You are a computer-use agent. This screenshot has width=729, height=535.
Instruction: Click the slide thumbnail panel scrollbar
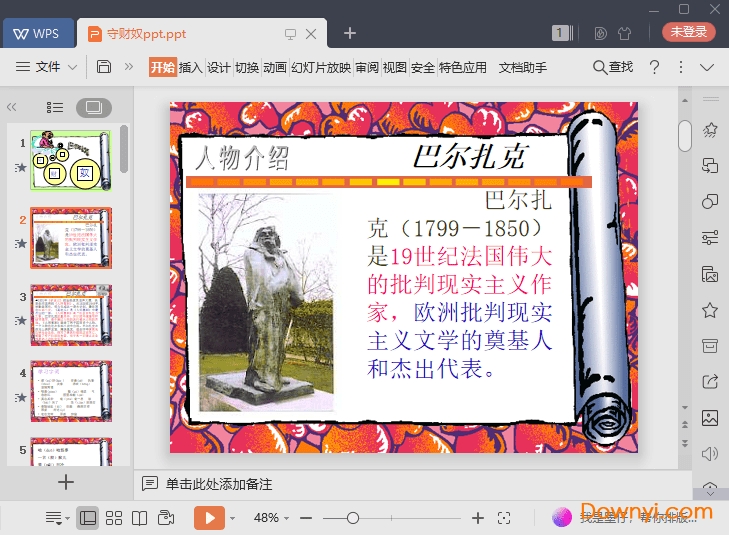point(124,149)
